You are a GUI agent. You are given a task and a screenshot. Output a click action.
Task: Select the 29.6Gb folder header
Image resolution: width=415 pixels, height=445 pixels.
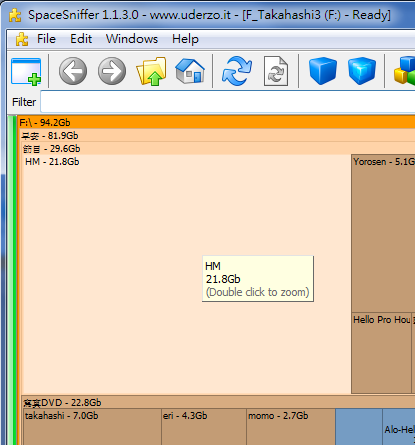pyautogui.click(x=218, y=149)
